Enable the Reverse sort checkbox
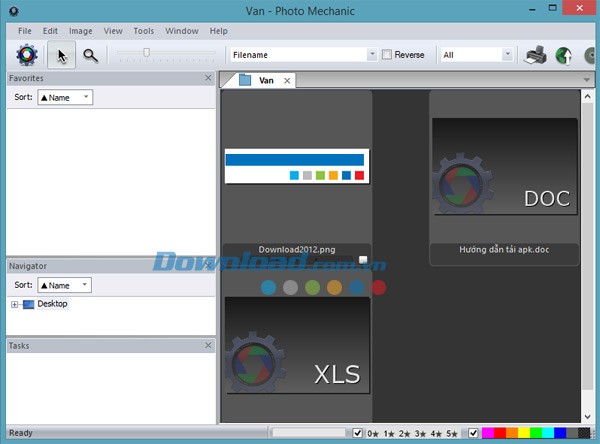The width and height of the screenshot is (600, 444). (387, 55)
